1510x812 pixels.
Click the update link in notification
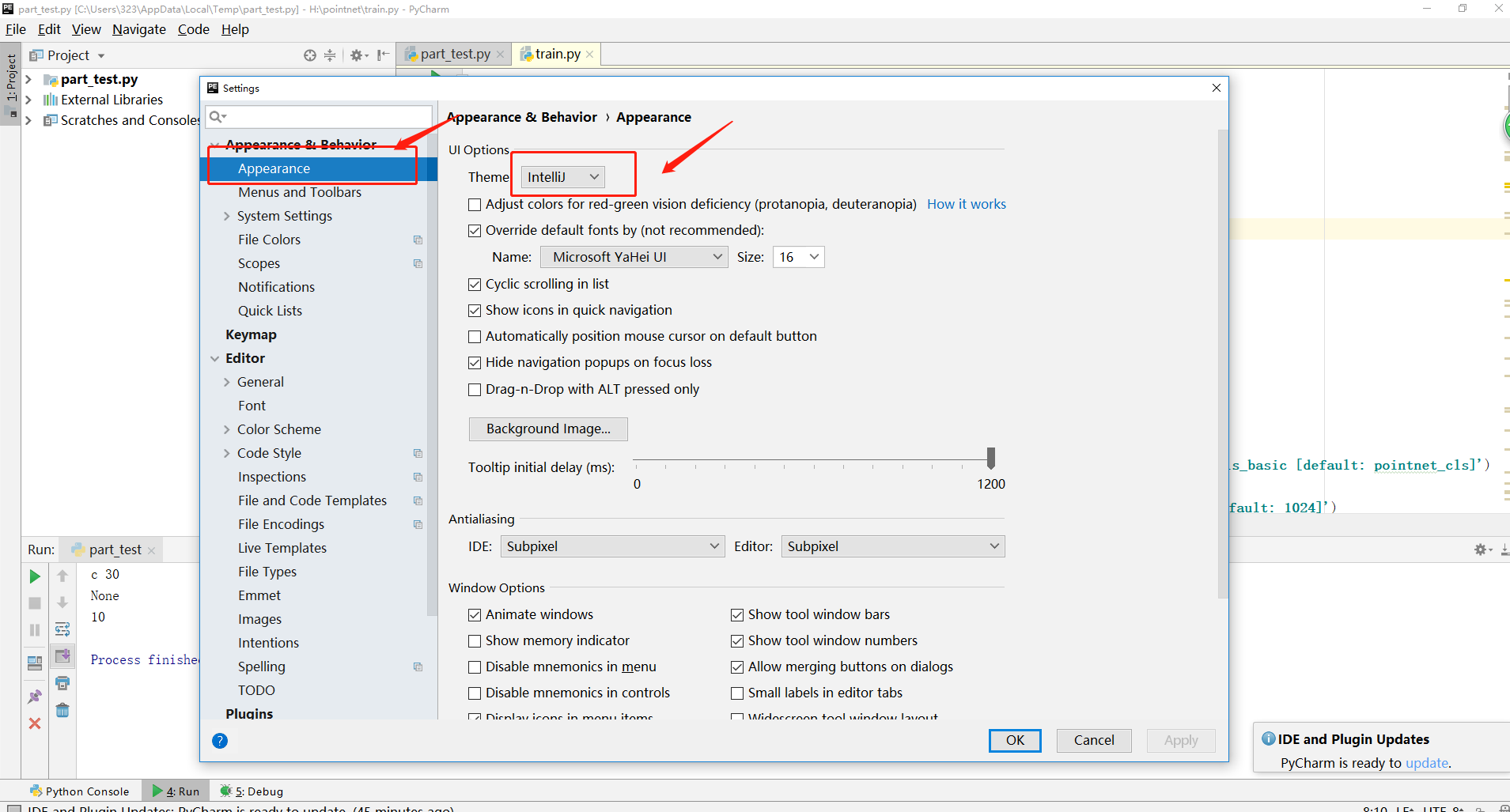[x=1427, y=763]
